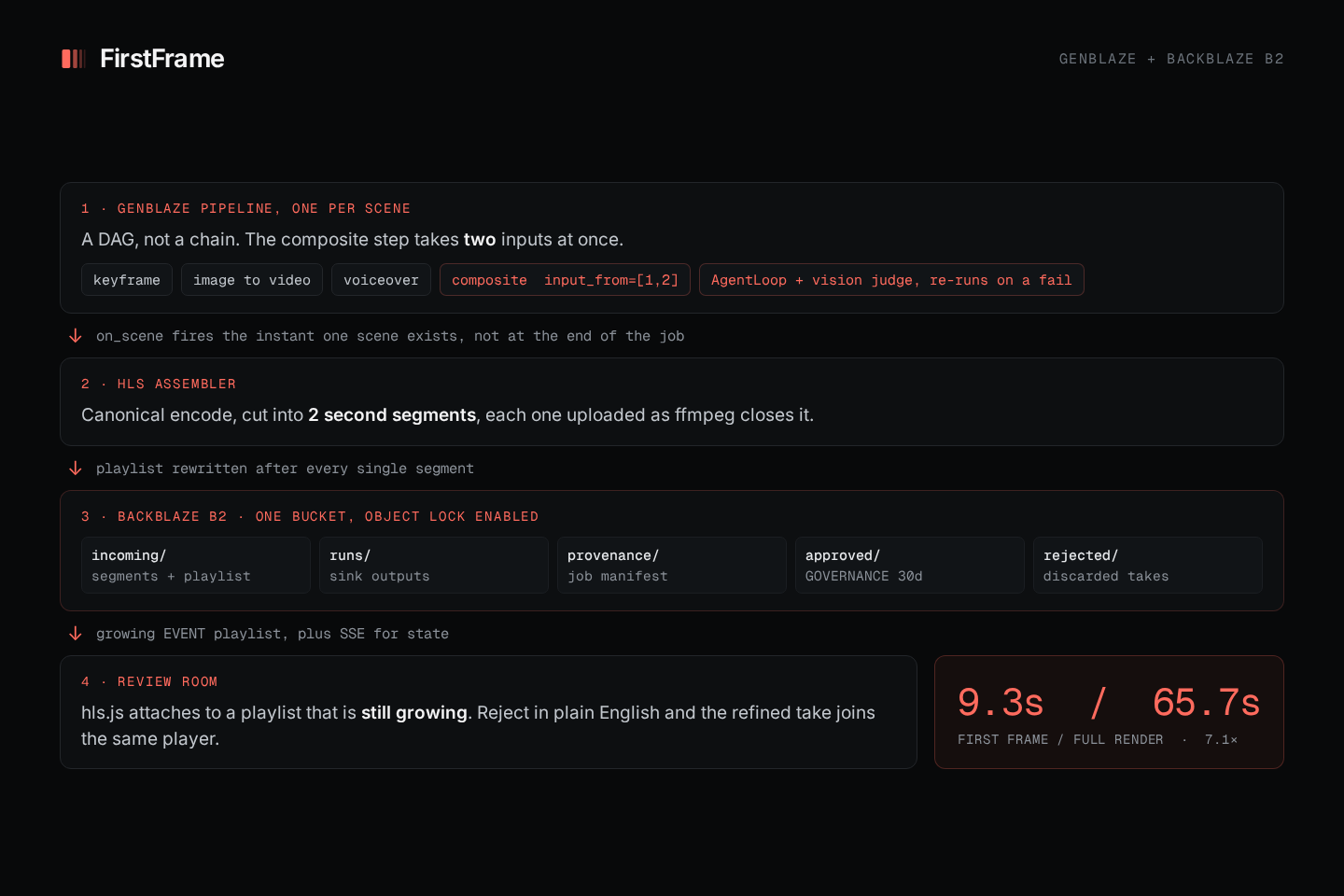Click the FirstFrame brand name

click(x=162, y=59)
